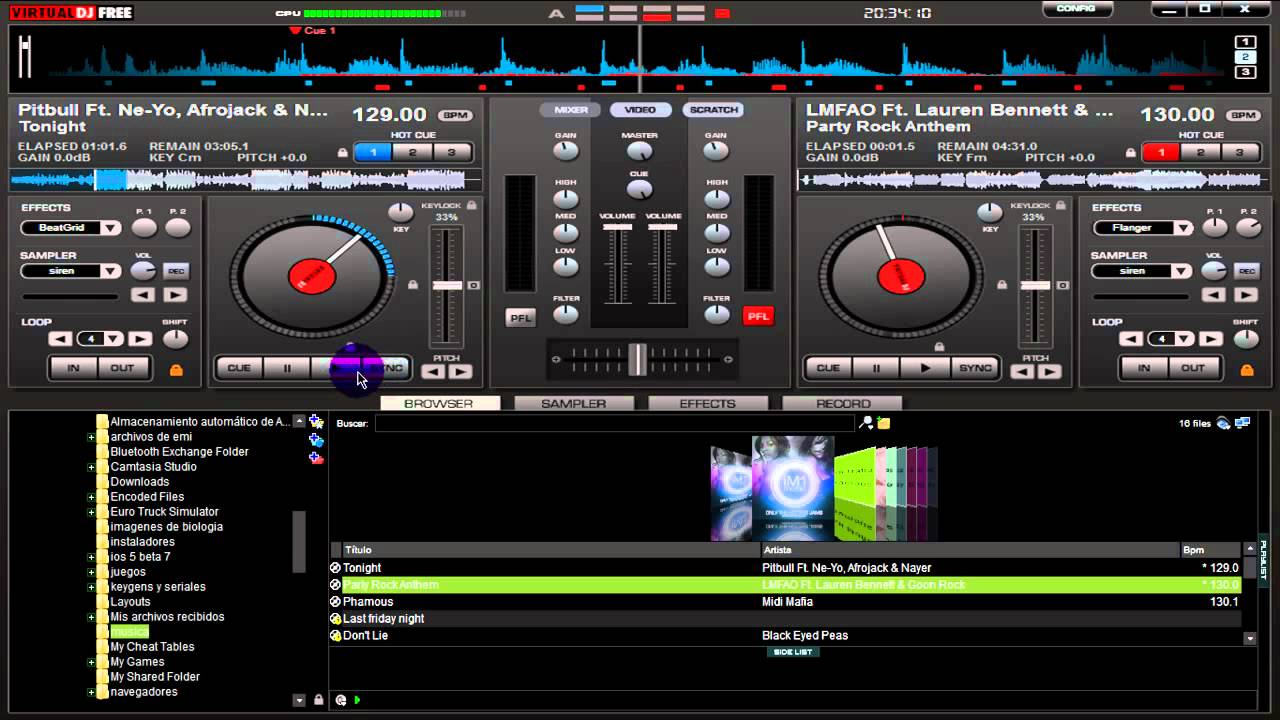The width and height of the screenshot is (1280, 720).
Task: Toggle the left channel PFL button
Action: click(521, 317)
